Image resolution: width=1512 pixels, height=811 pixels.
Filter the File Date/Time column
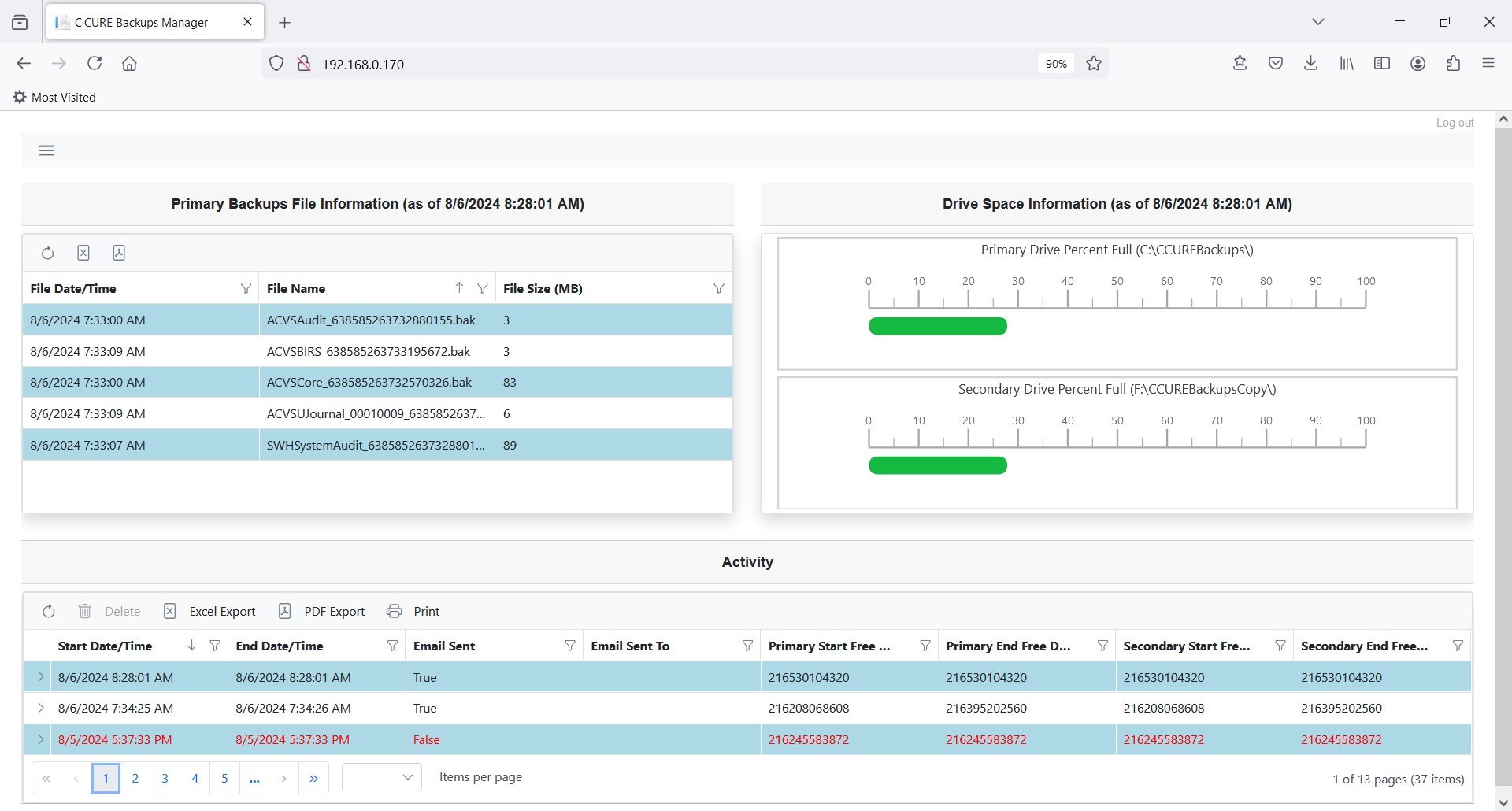246,288
